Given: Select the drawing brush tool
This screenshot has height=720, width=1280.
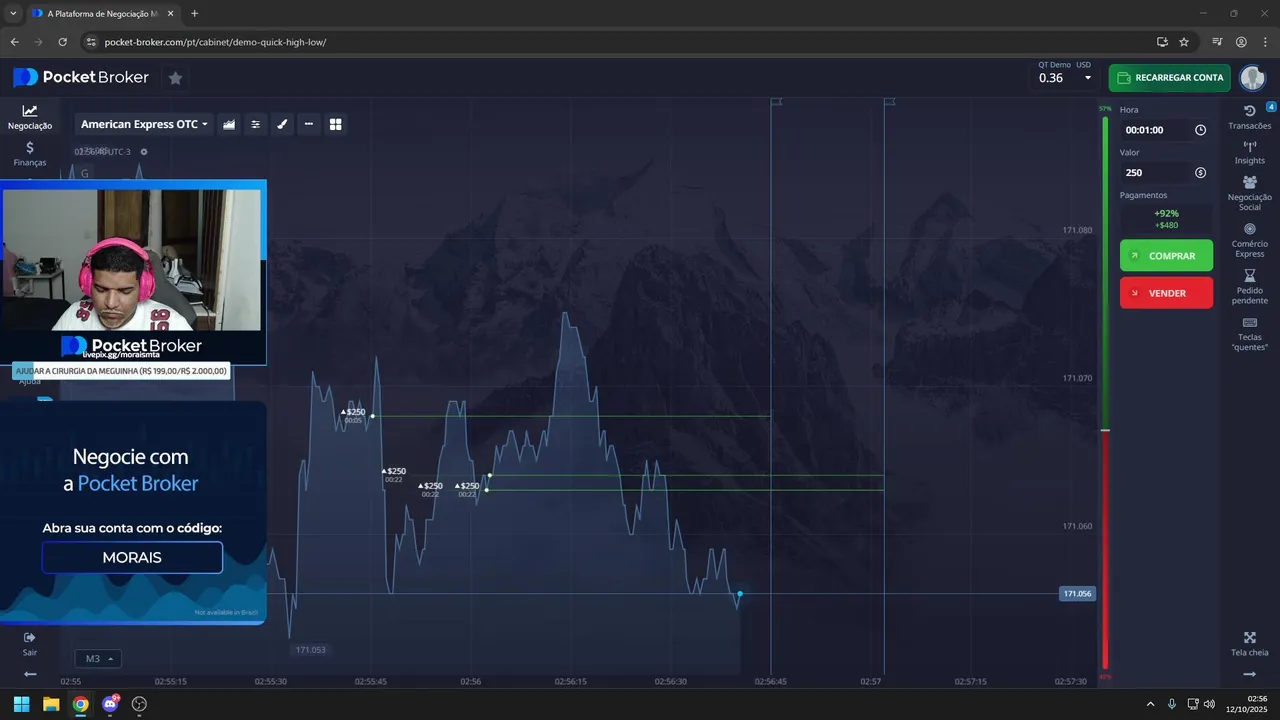Looking at the screenshot, I should (282, 124).
